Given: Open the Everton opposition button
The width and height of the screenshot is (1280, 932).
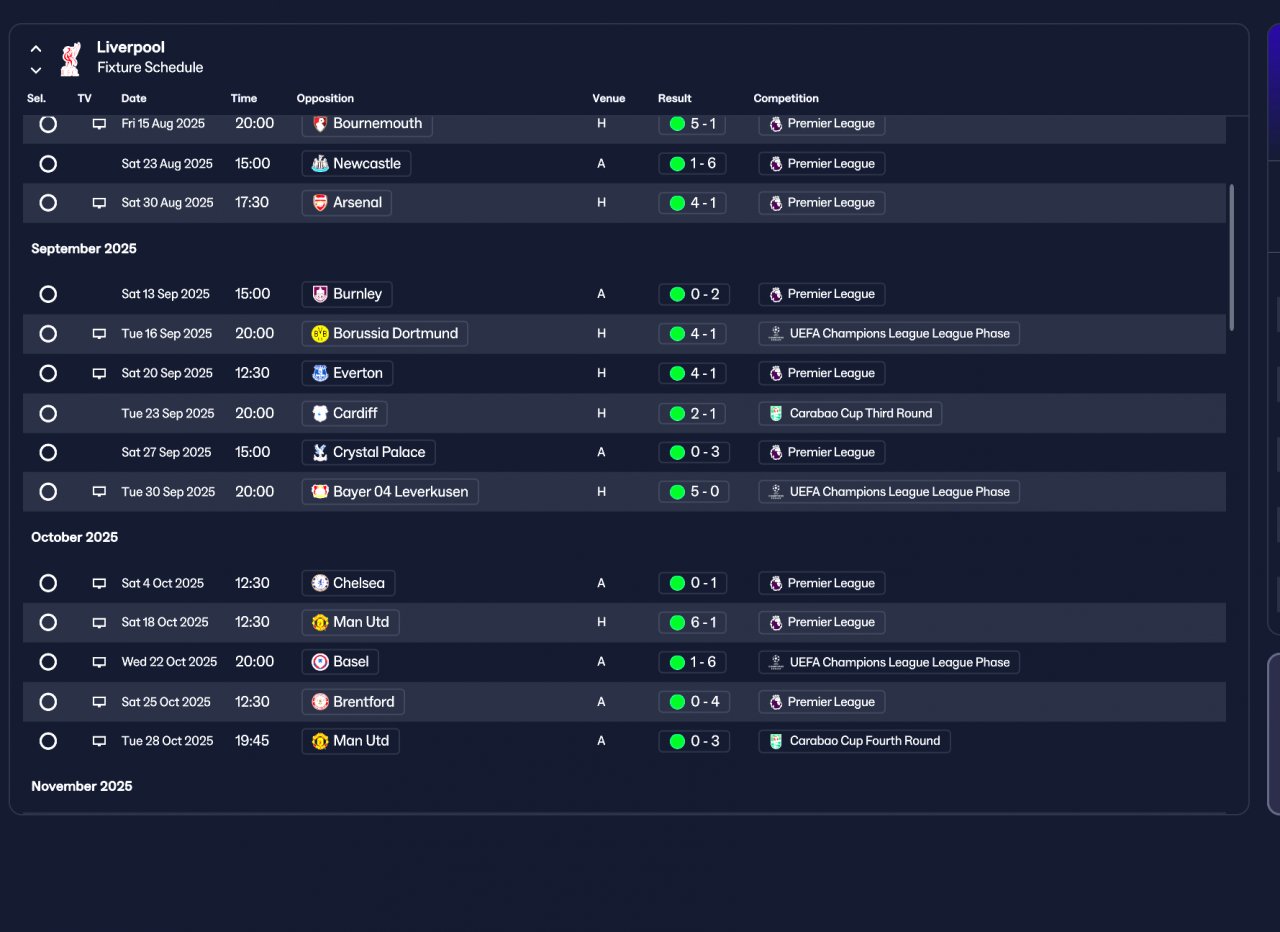Looking at the screenshot, I should (x=347, y=373).
